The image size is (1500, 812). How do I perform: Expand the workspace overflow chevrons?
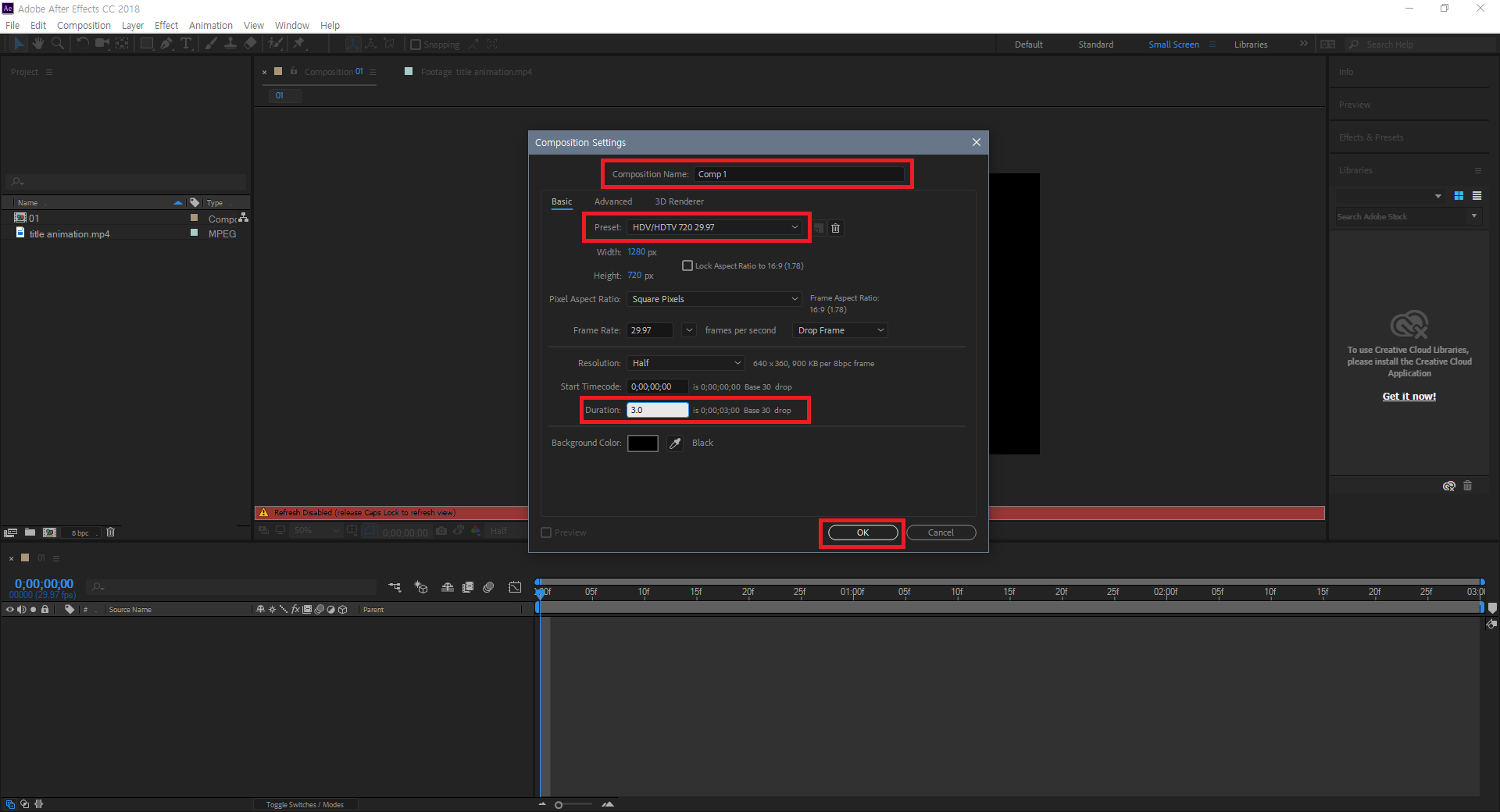[x=1303, y=44]
